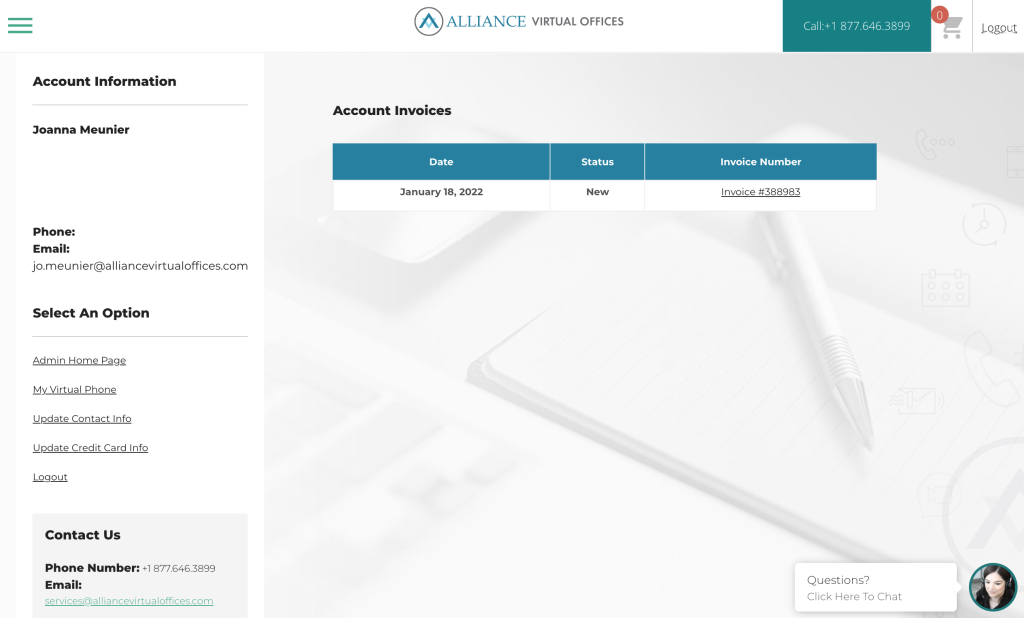Open My Virtual Phone option
This screenshot has width=1024, height=618.
[74, 389]
